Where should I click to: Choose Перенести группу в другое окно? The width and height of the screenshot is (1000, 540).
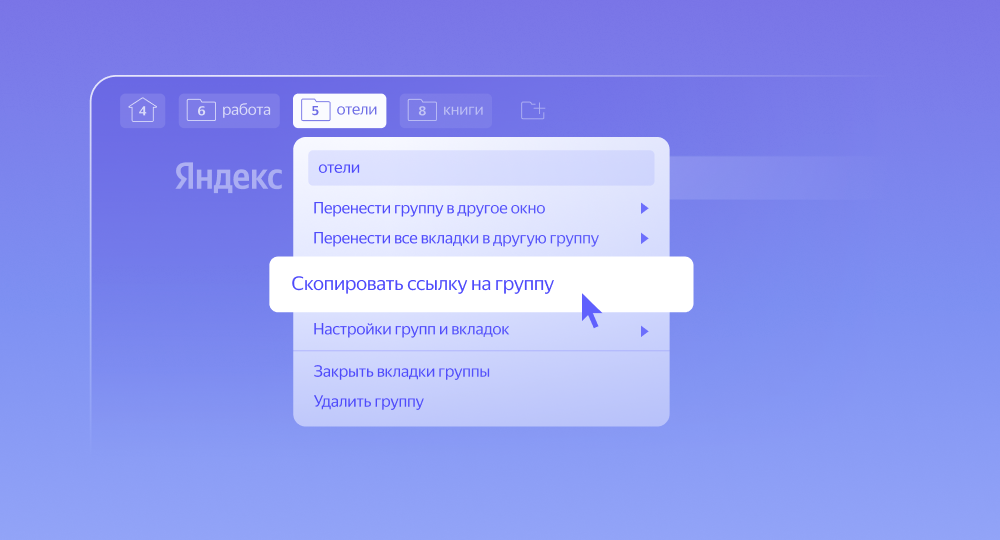481,208
